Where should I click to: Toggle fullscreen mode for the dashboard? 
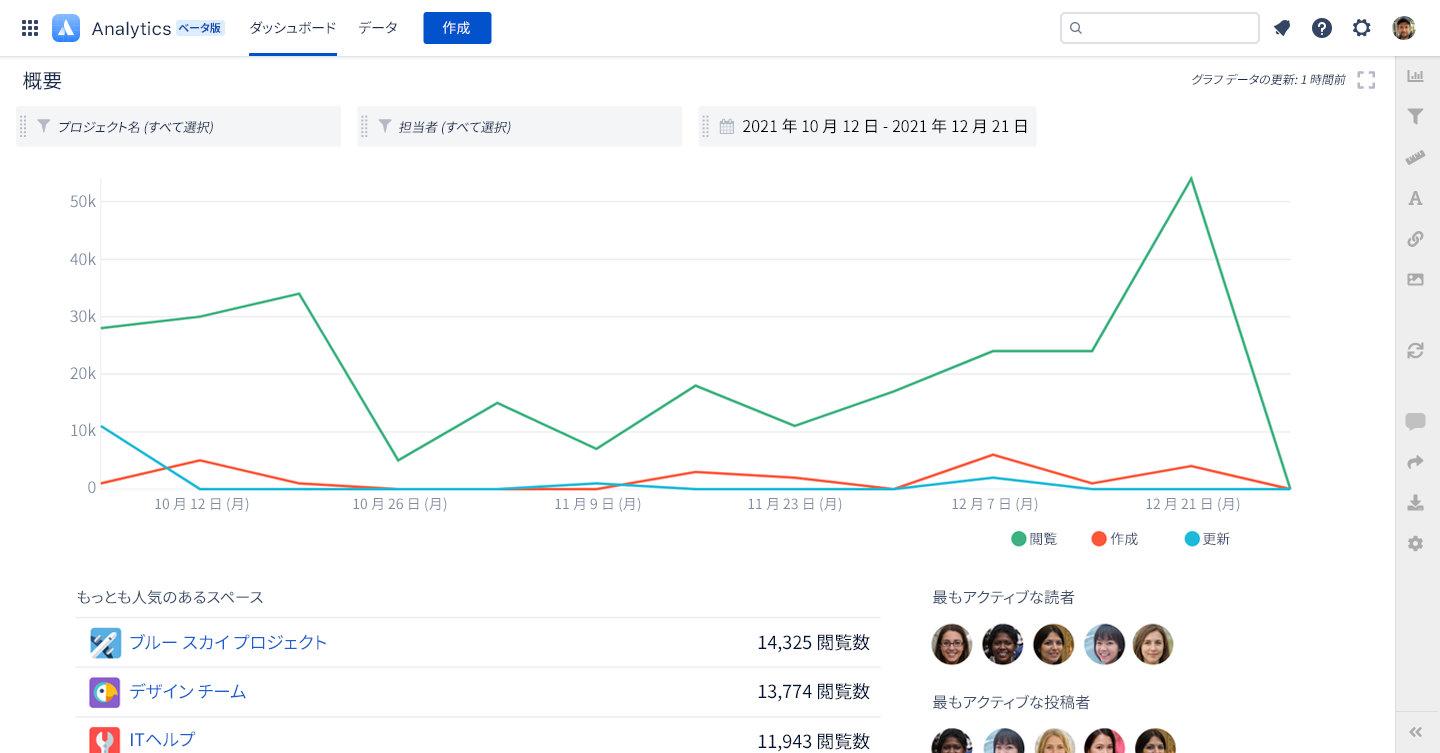[x=1366, y=80]
